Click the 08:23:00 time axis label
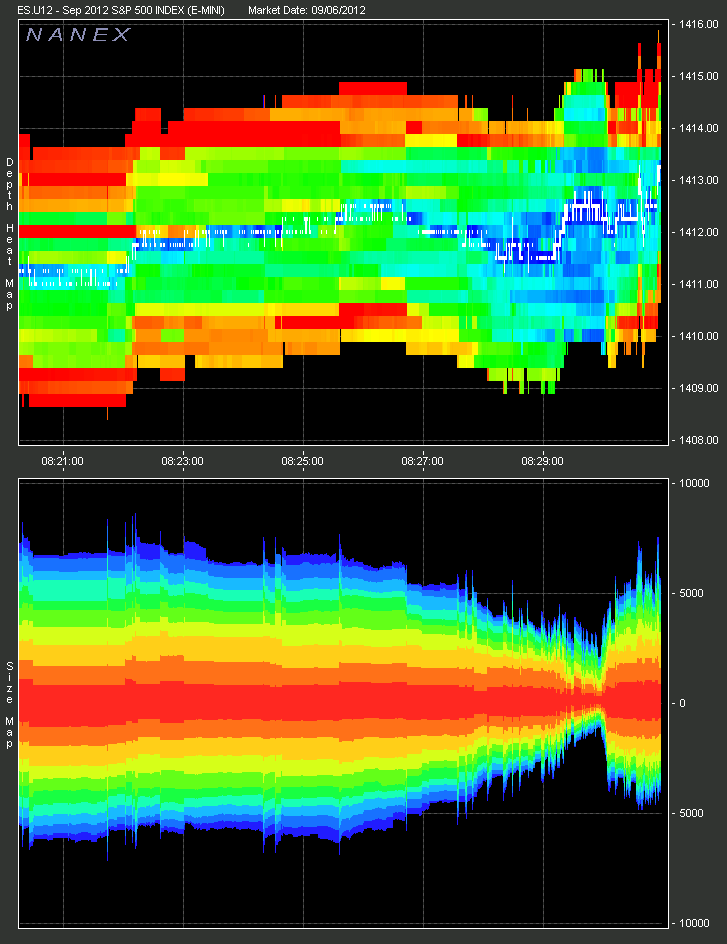The height and width of the screenshot is (944, 727). [182, 461]
